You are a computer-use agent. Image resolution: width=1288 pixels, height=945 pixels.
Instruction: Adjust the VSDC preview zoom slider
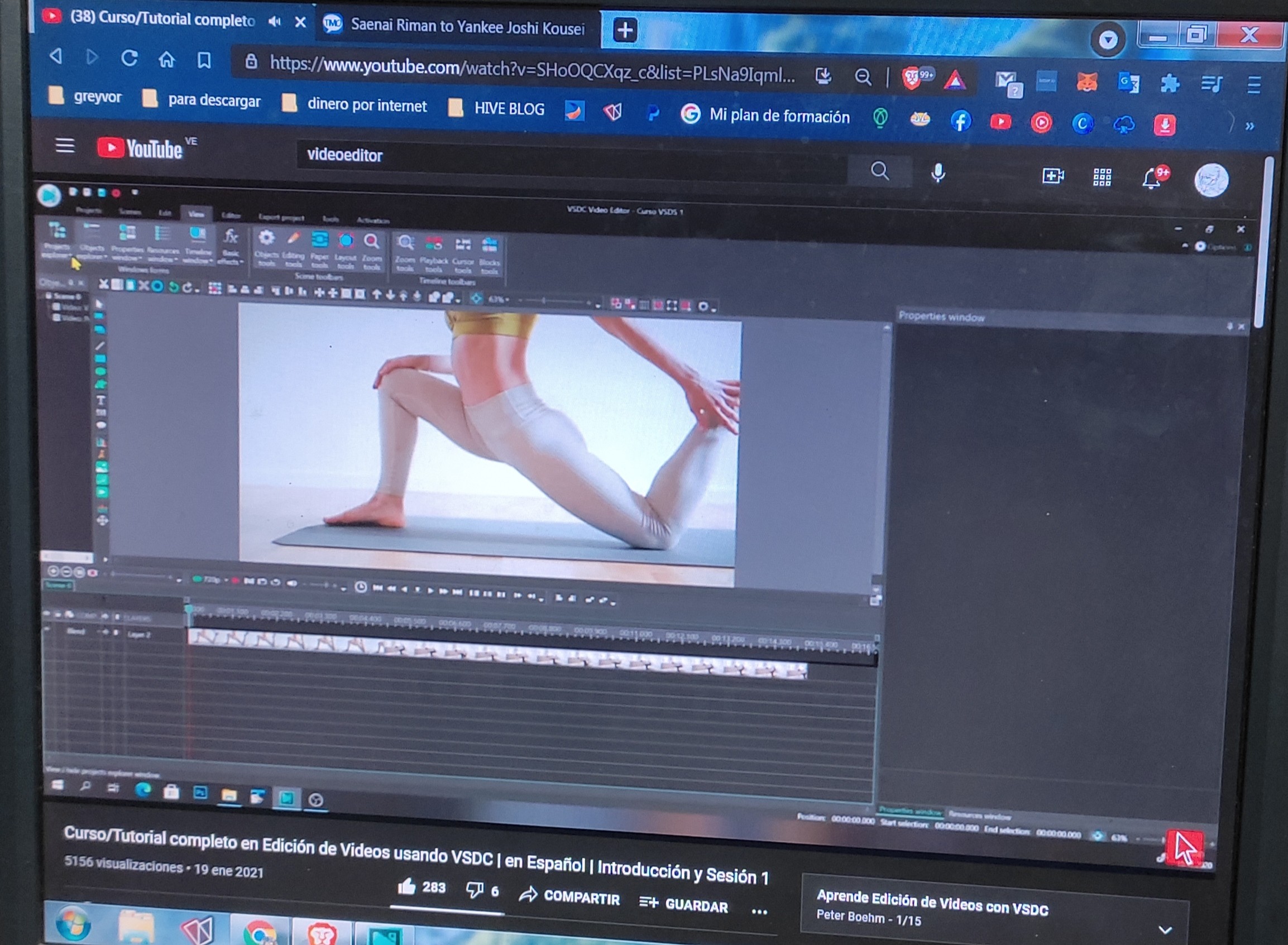click(556, 301)
